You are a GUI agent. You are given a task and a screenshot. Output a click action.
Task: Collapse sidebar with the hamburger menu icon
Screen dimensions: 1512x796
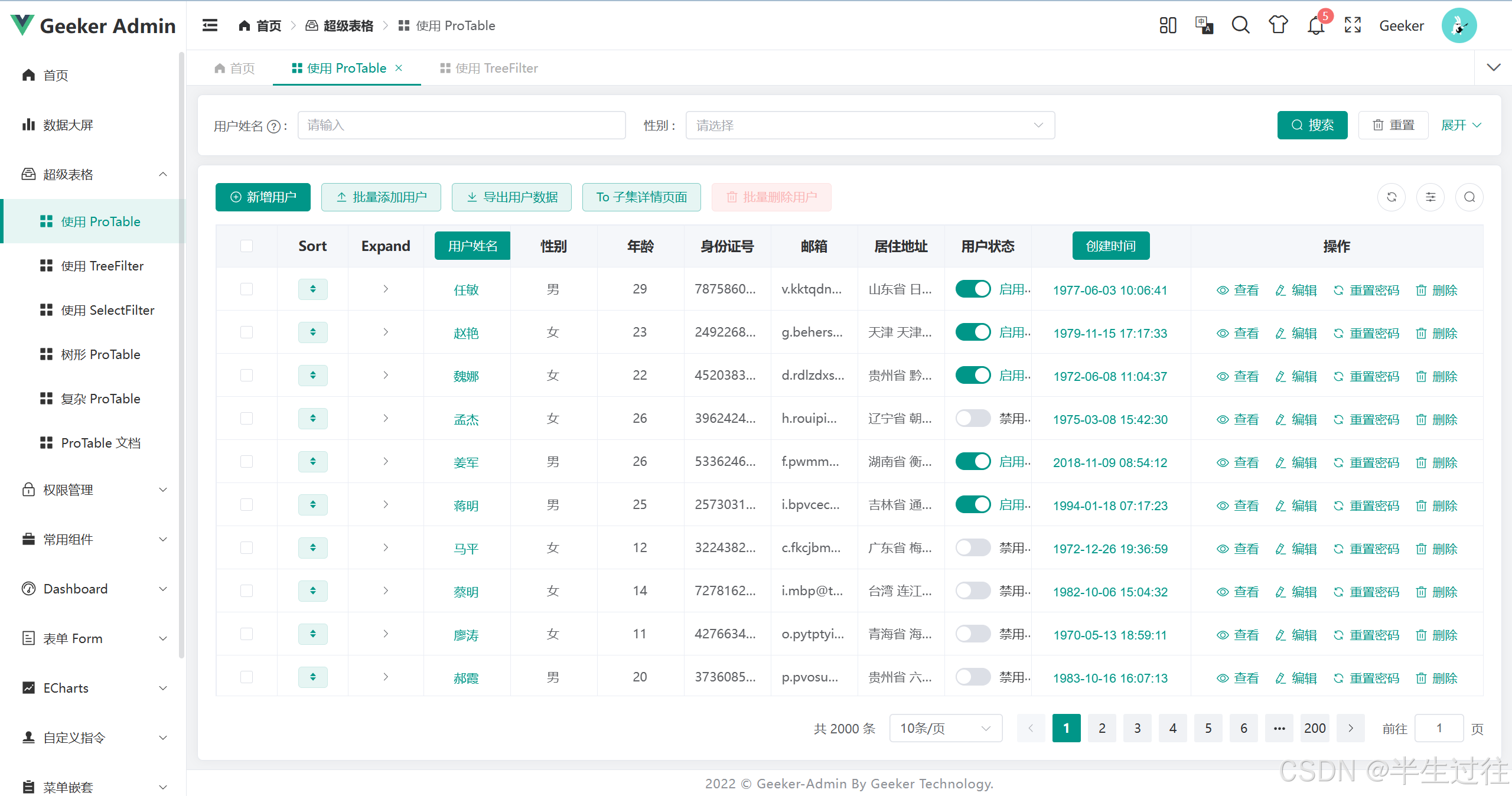(x=210, y=25)
